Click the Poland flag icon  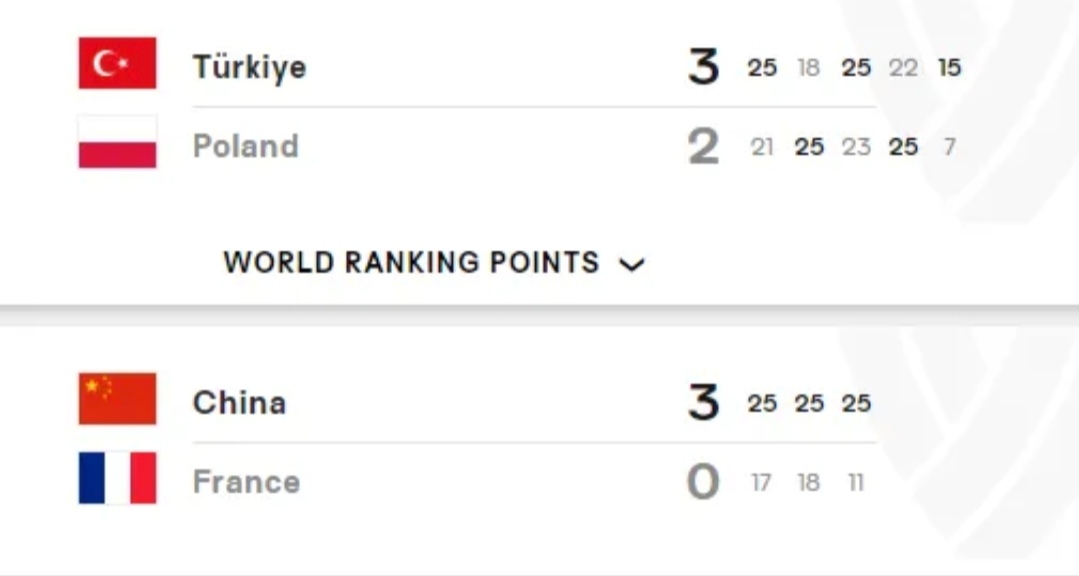pyautogui.click(x=118, y=142)
